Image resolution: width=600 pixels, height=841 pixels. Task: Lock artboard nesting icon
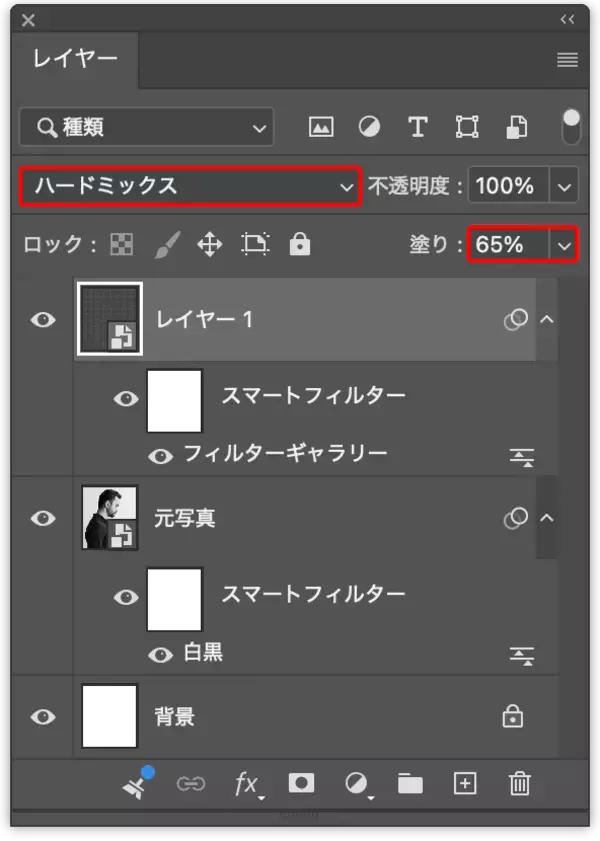(x=255, y=244)
